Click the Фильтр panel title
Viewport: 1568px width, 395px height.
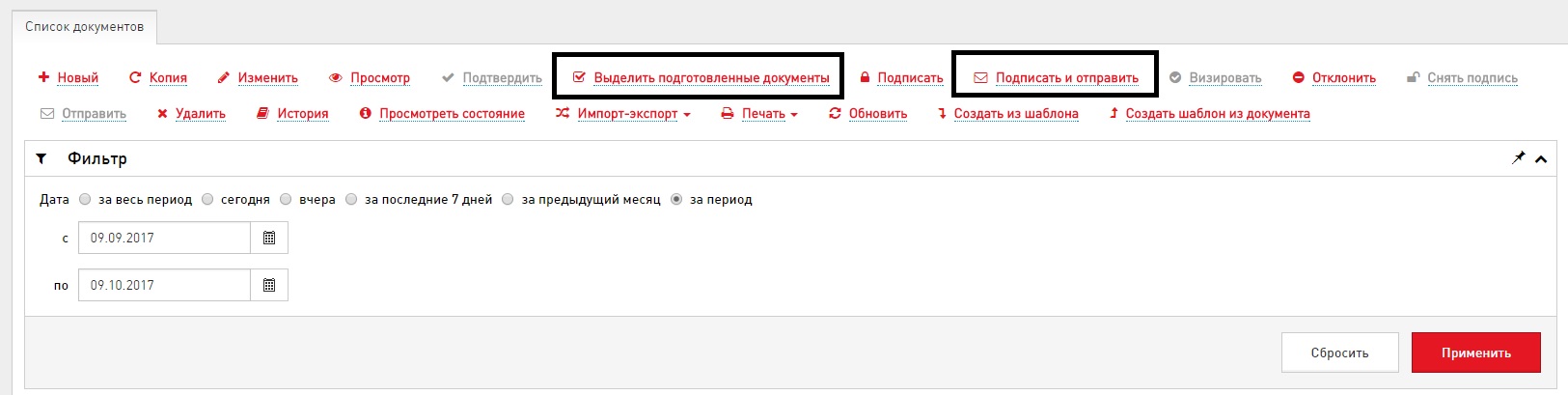(97, 158)
